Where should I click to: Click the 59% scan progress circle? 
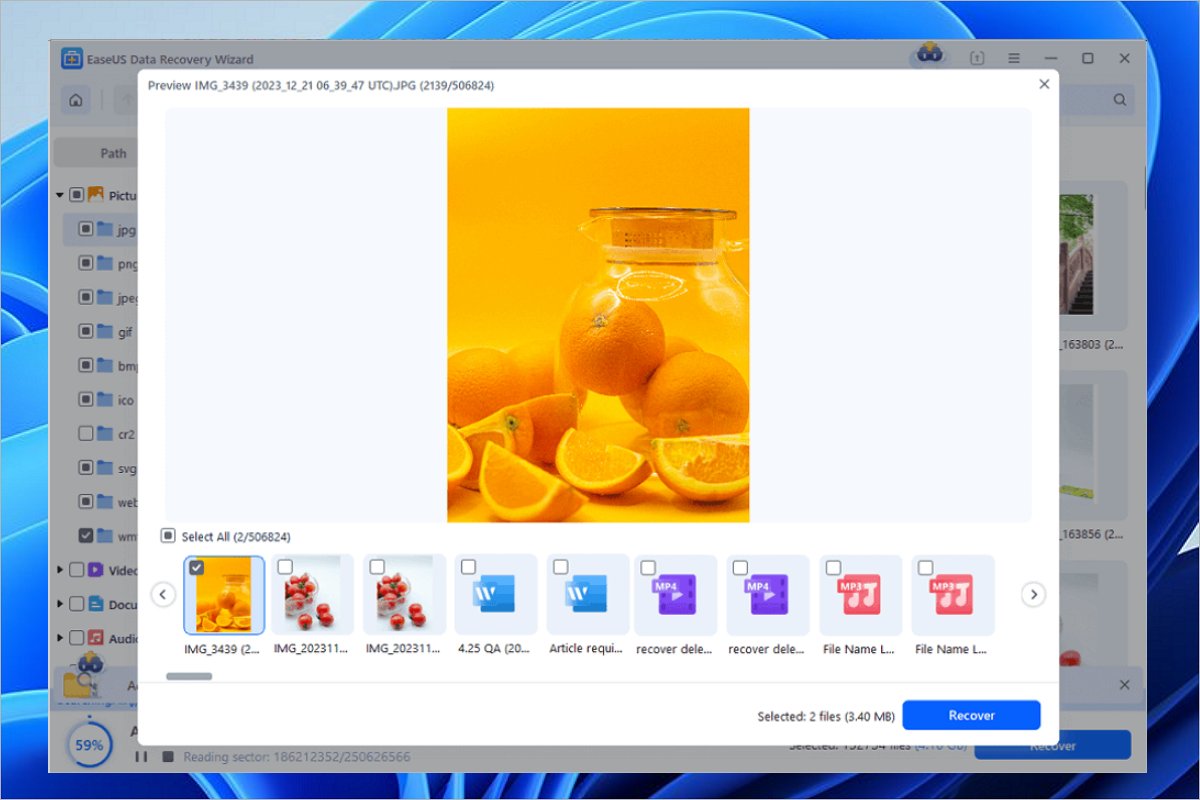click(89, 745)
